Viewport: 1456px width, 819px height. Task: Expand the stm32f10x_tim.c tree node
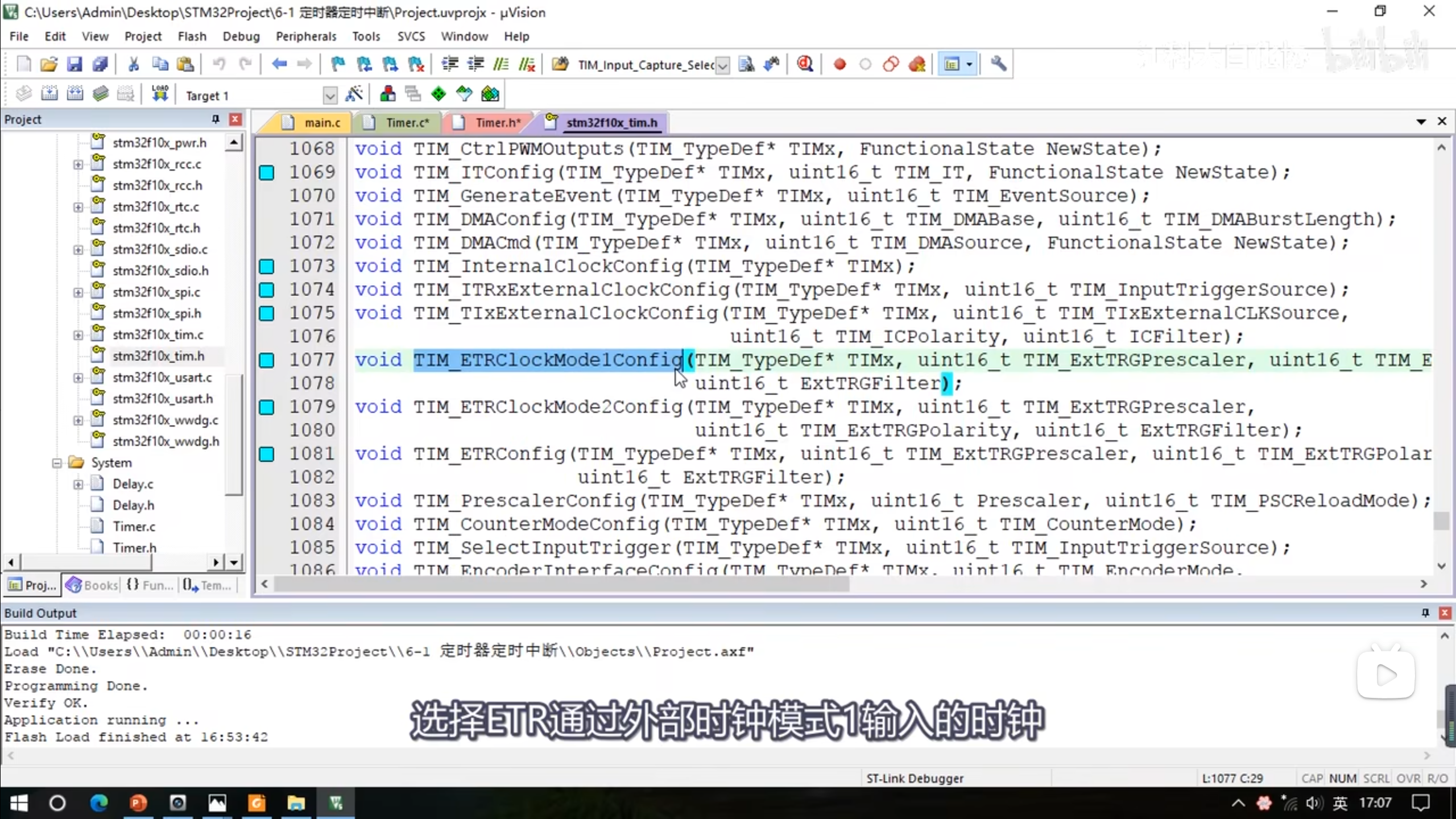(78, 335)
